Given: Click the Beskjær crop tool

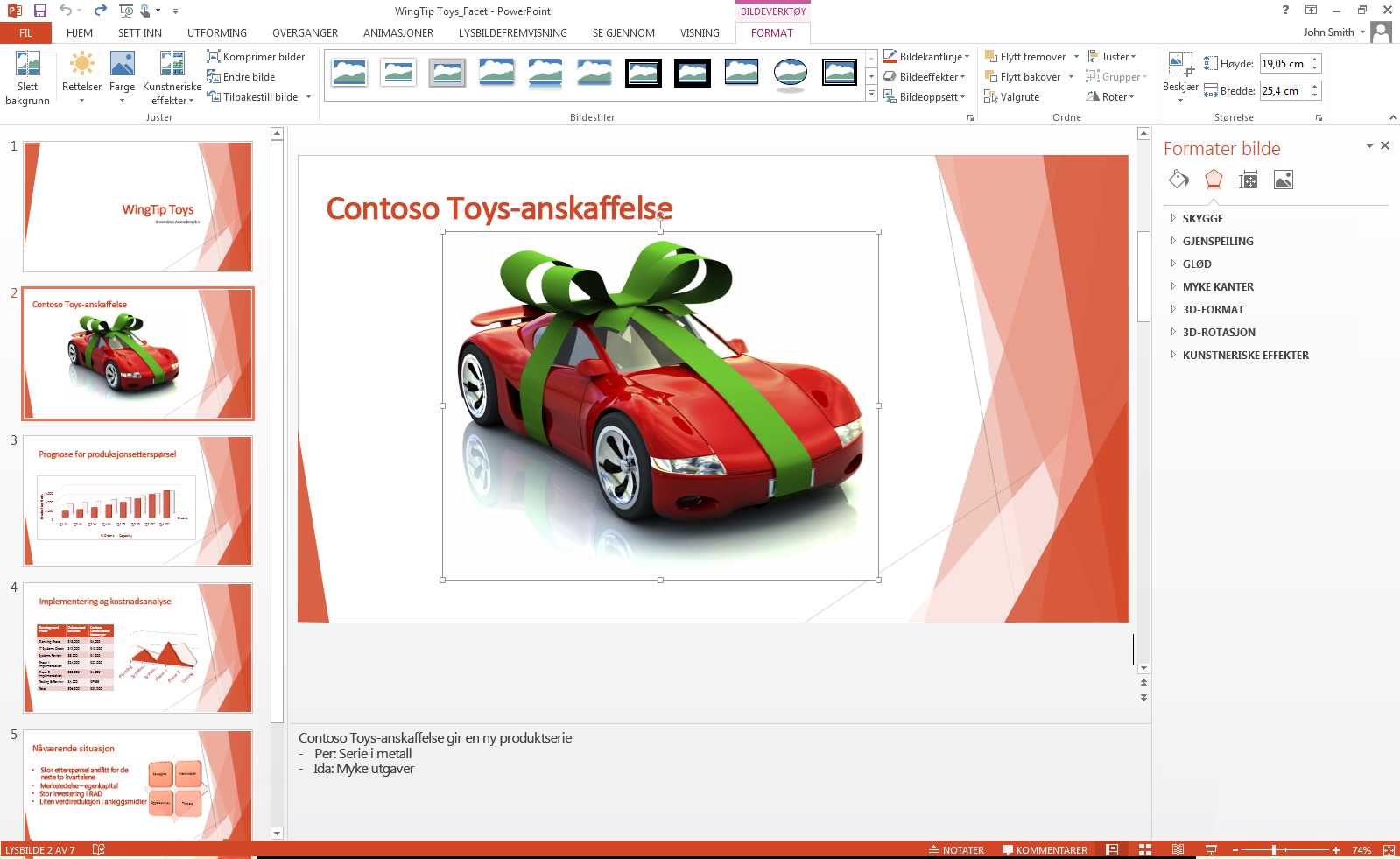Looking at the screenshot, I should point(1180,76).
